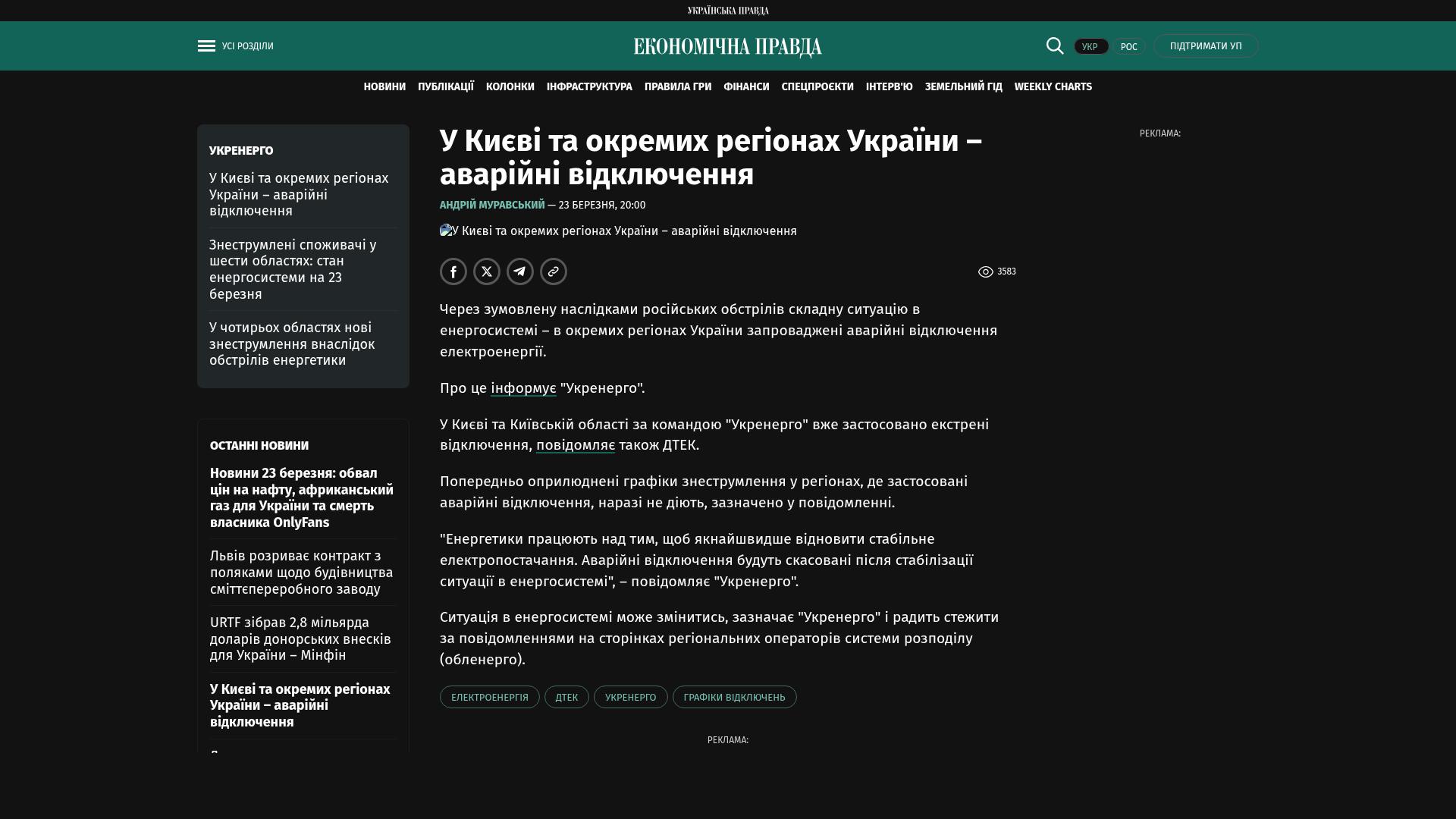Image resolution: width=1456 pixels, height=819 pixels.
Task: Share the article on X (Twitter)
Action: [487, 271]
